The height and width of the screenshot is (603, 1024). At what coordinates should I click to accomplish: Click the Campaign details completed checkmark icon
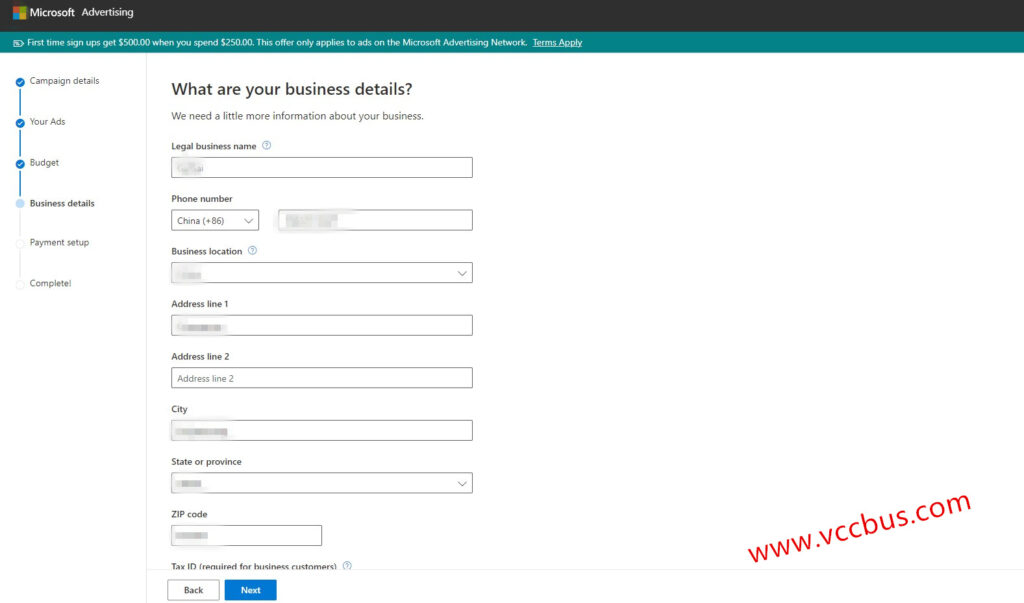[x=20, y=82]
